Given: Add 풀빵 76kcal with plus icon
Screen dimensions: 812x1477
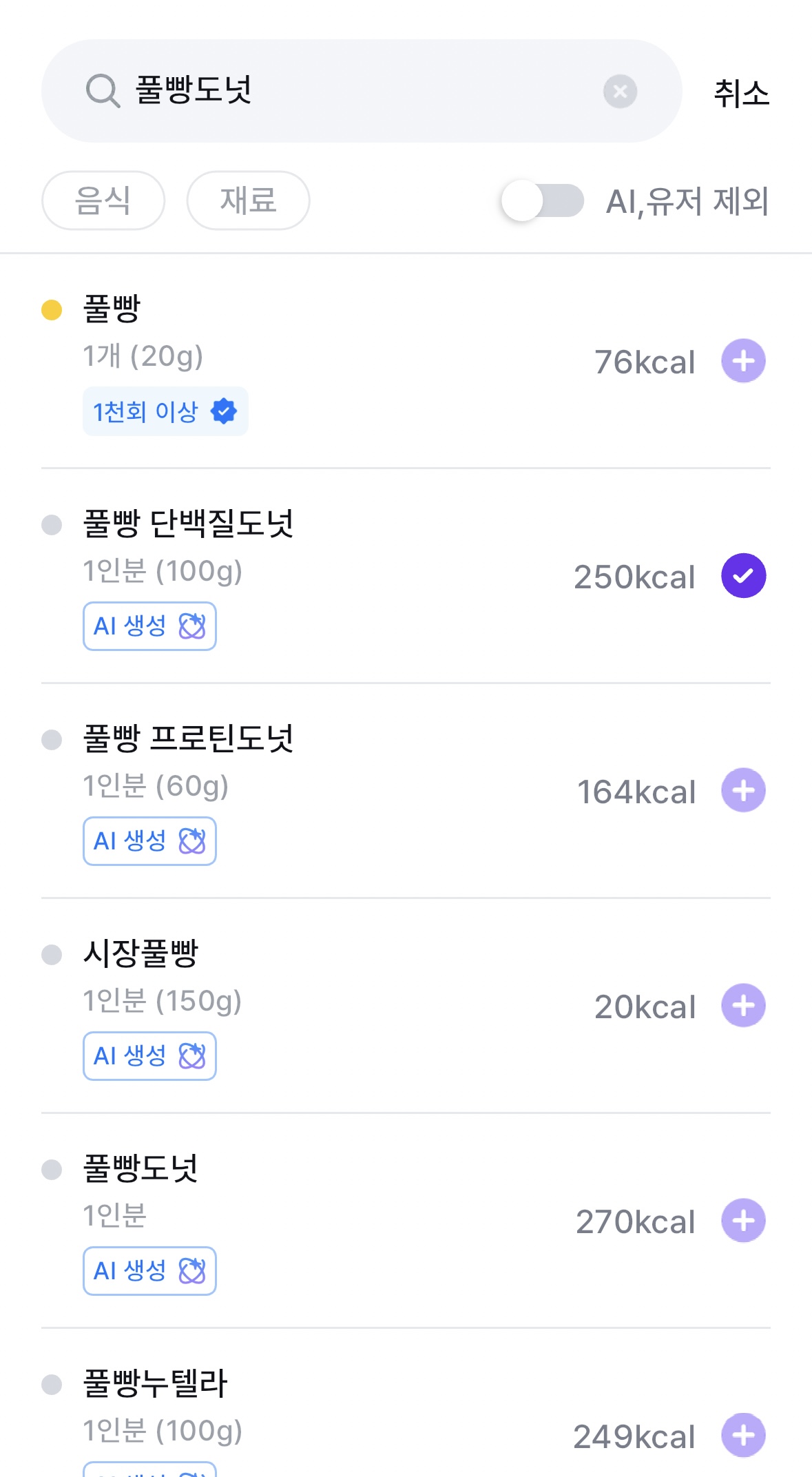Looking at the screenshot, I should [x=743, y=361].
